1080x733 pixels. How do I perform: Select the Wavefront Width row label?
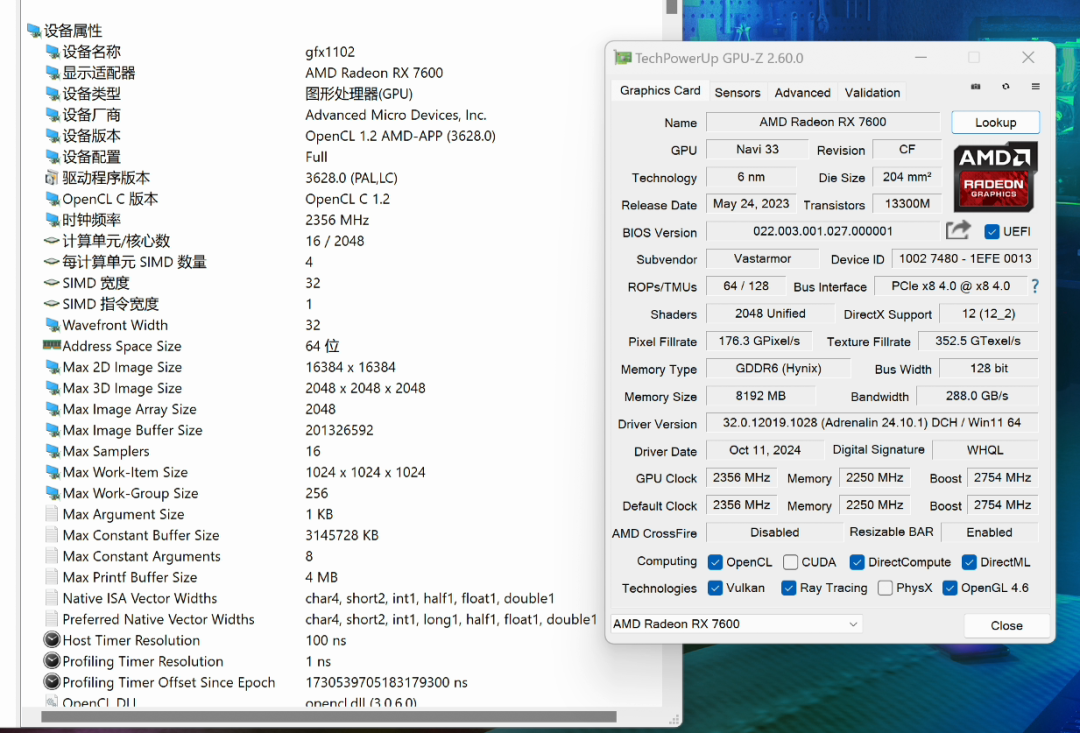coord(115,325)
